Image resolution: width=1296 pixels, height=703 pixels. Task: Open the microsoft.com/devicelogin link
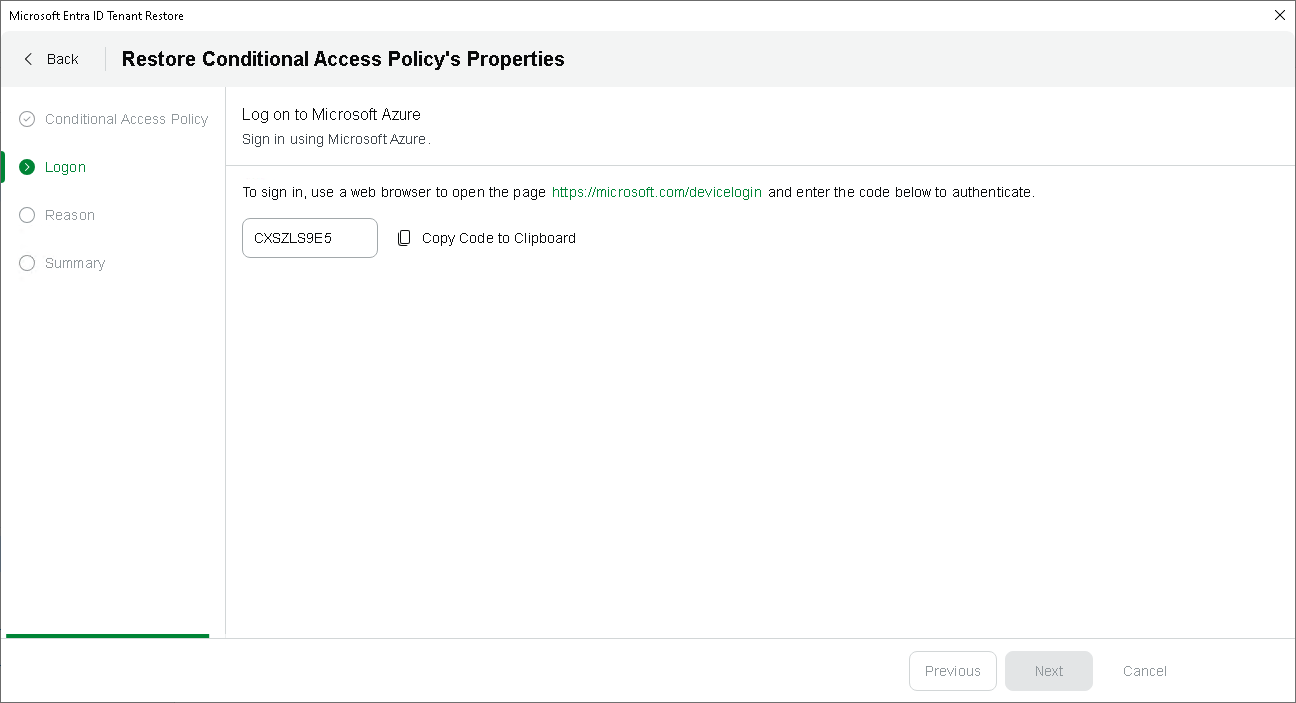coord(657,192)
